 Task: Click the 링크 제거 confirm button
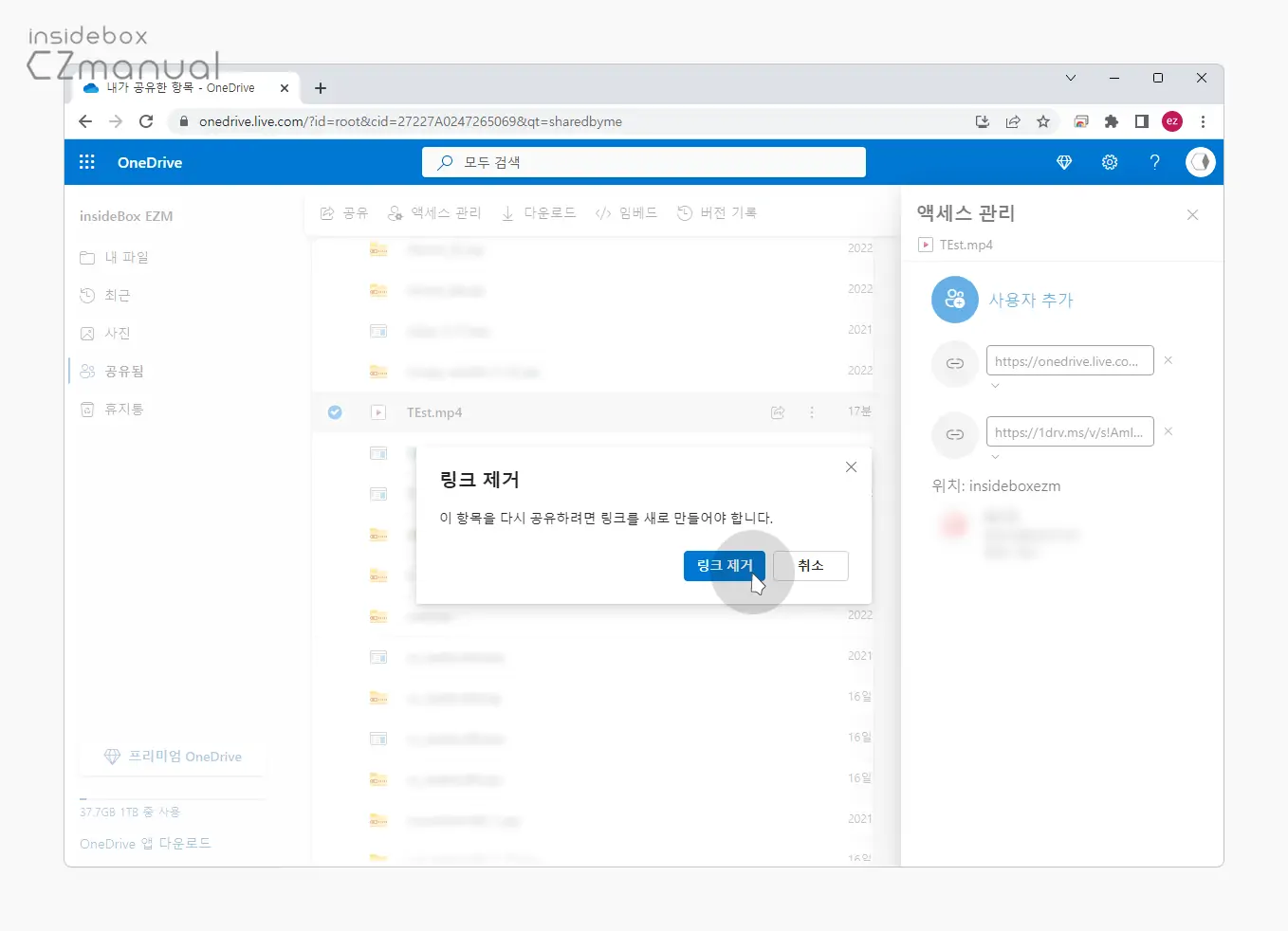click(724, 566)
